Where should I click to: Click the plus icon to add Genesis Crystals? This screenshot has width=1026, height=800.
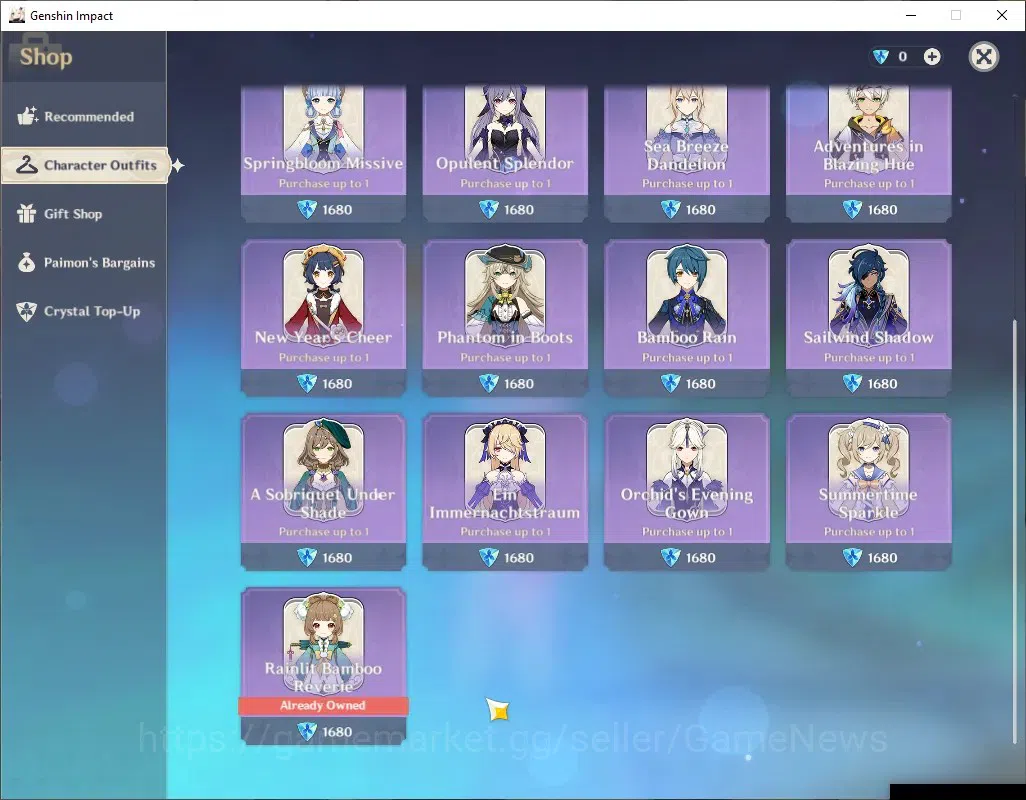click(932, 57)
